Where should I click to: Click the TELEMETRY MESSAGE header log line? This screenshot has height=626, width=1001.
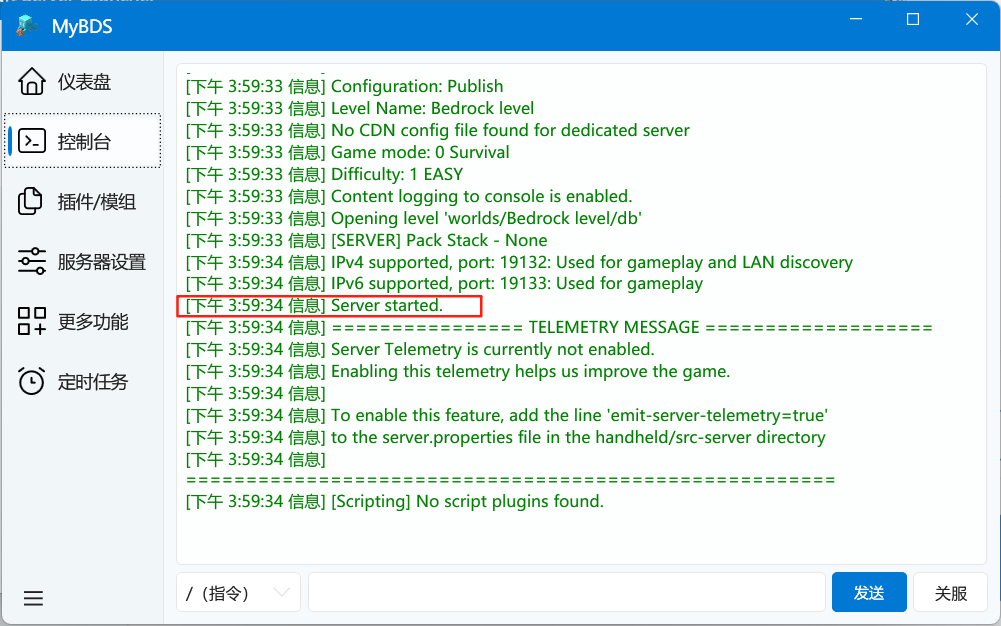tap(558, 328)
